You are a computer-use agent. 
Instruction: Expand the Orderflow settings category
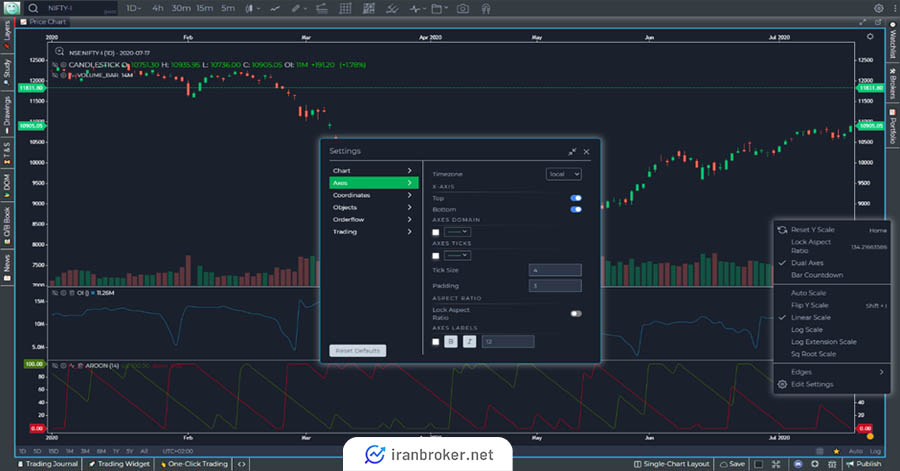(x=373, y=219)
